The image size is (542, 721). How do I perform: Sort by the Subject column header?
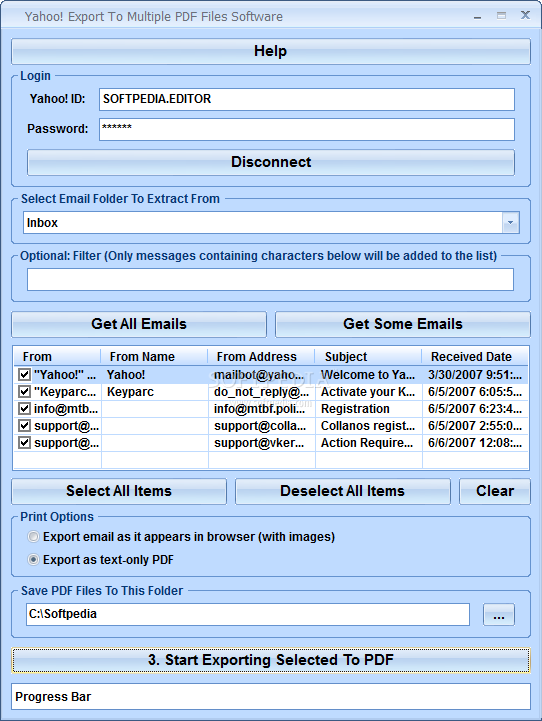click(x=368, y=357)
